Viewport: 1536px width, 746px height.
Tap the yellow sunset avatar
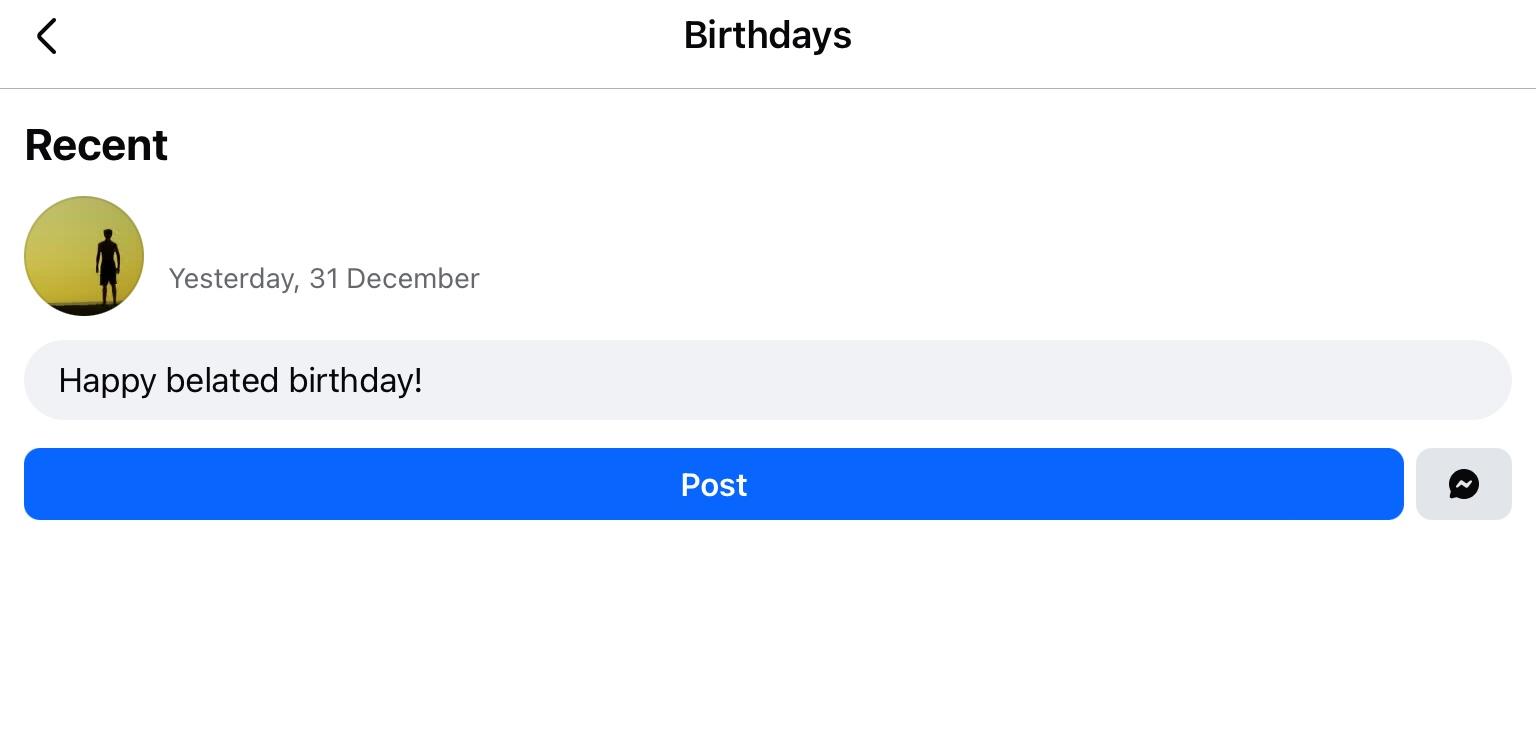(84, 256)
